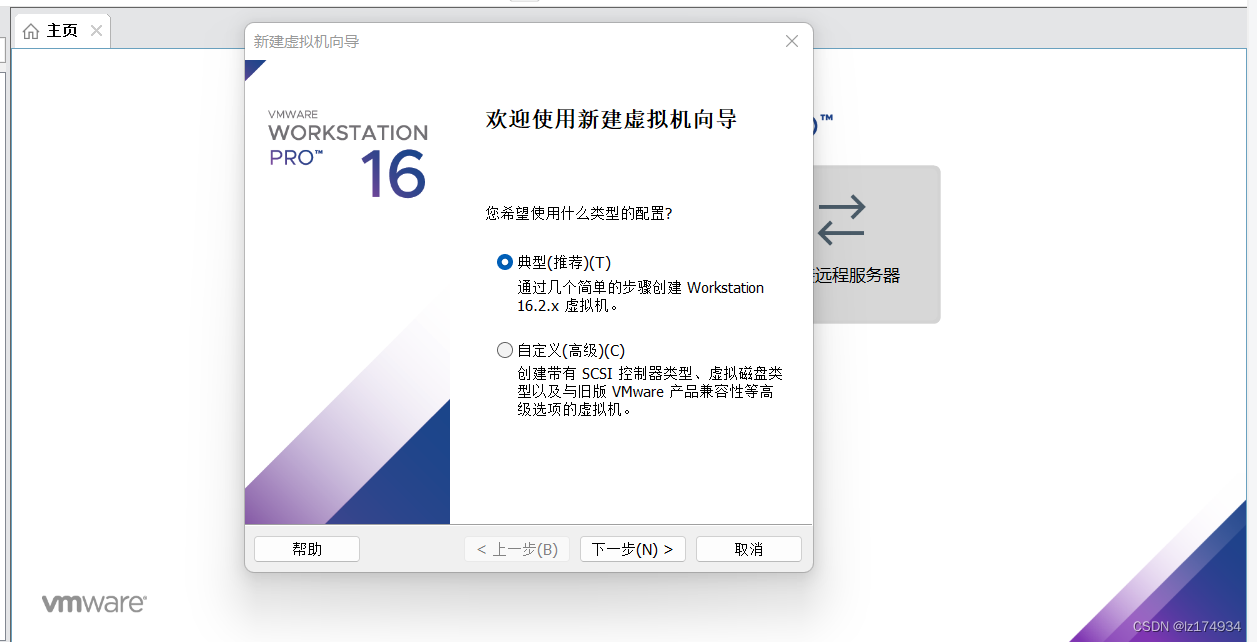Click the 您希望使用什么类型的配置? prompt text

tap(578, 213)
